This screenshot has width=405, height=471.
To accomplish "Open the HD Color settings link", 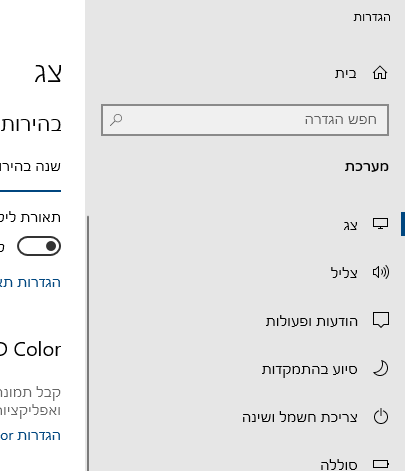I will 30,436.
